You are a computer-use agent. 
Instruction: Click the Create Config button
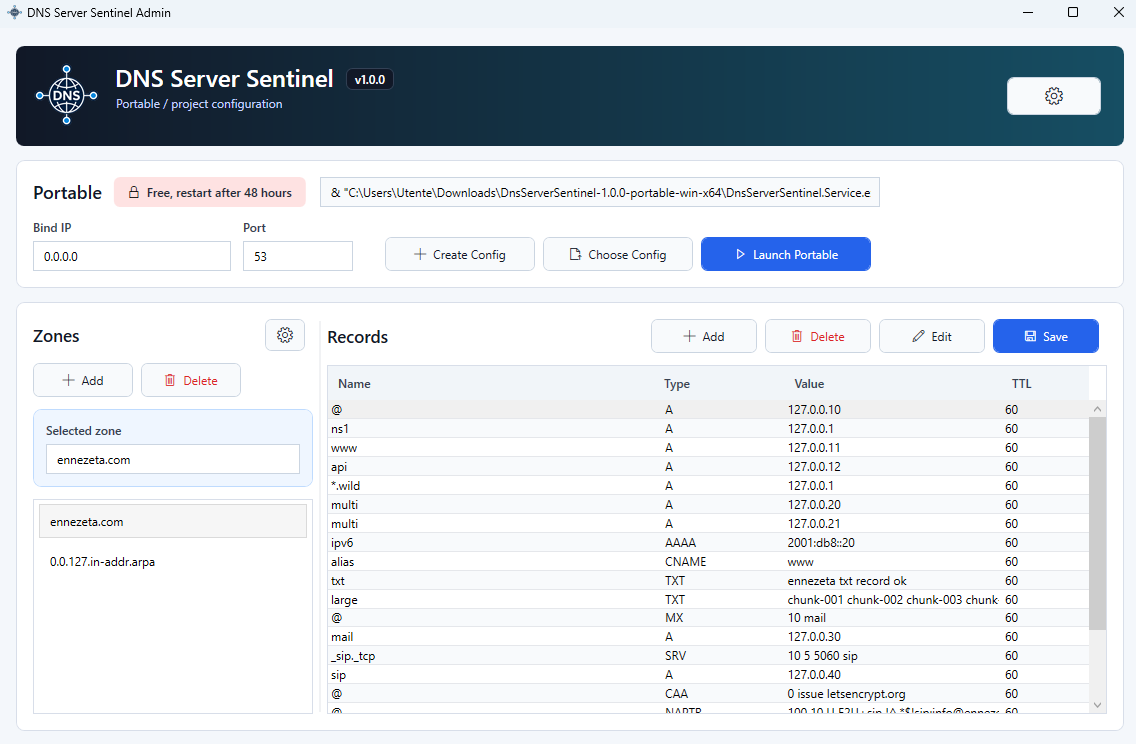pyautogui.click(x=459, y=254)
